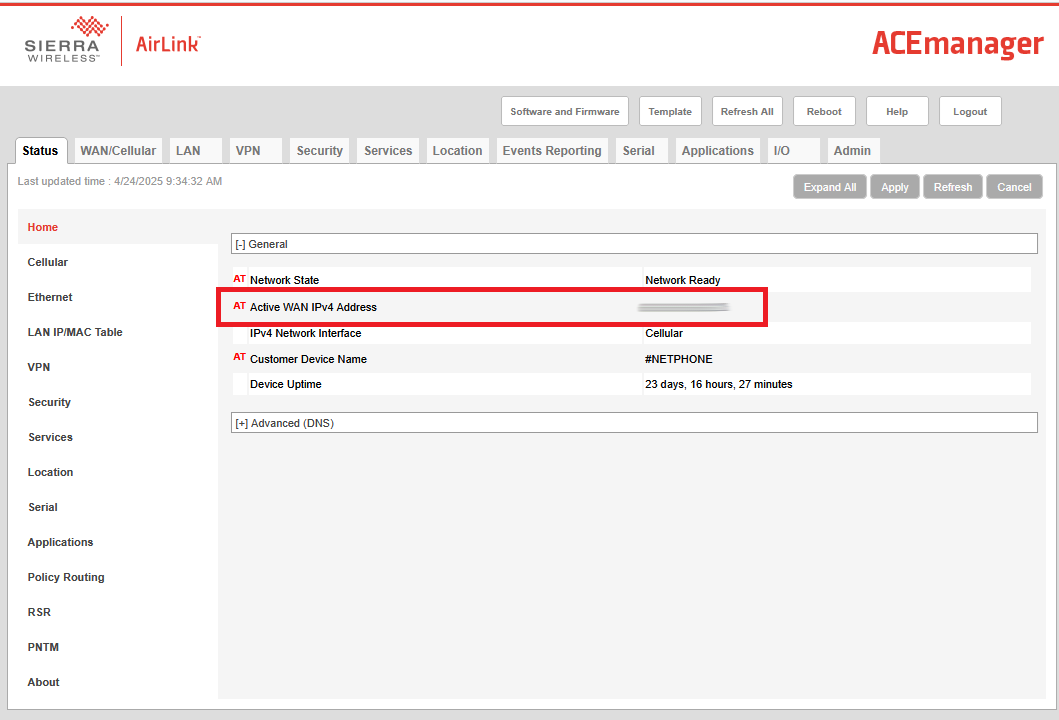Screen dimensions: 1059x720
Task: Open Applications in the side menu
Action: coord(60,542)
